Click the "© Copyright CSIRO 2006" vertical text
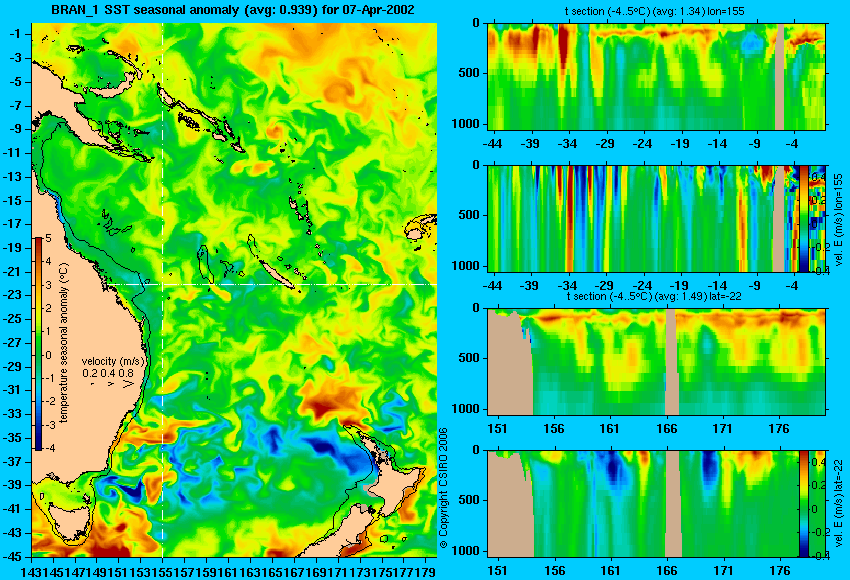Image resolution: width=850 pixels, height=580 pixels. click(444, 489)
